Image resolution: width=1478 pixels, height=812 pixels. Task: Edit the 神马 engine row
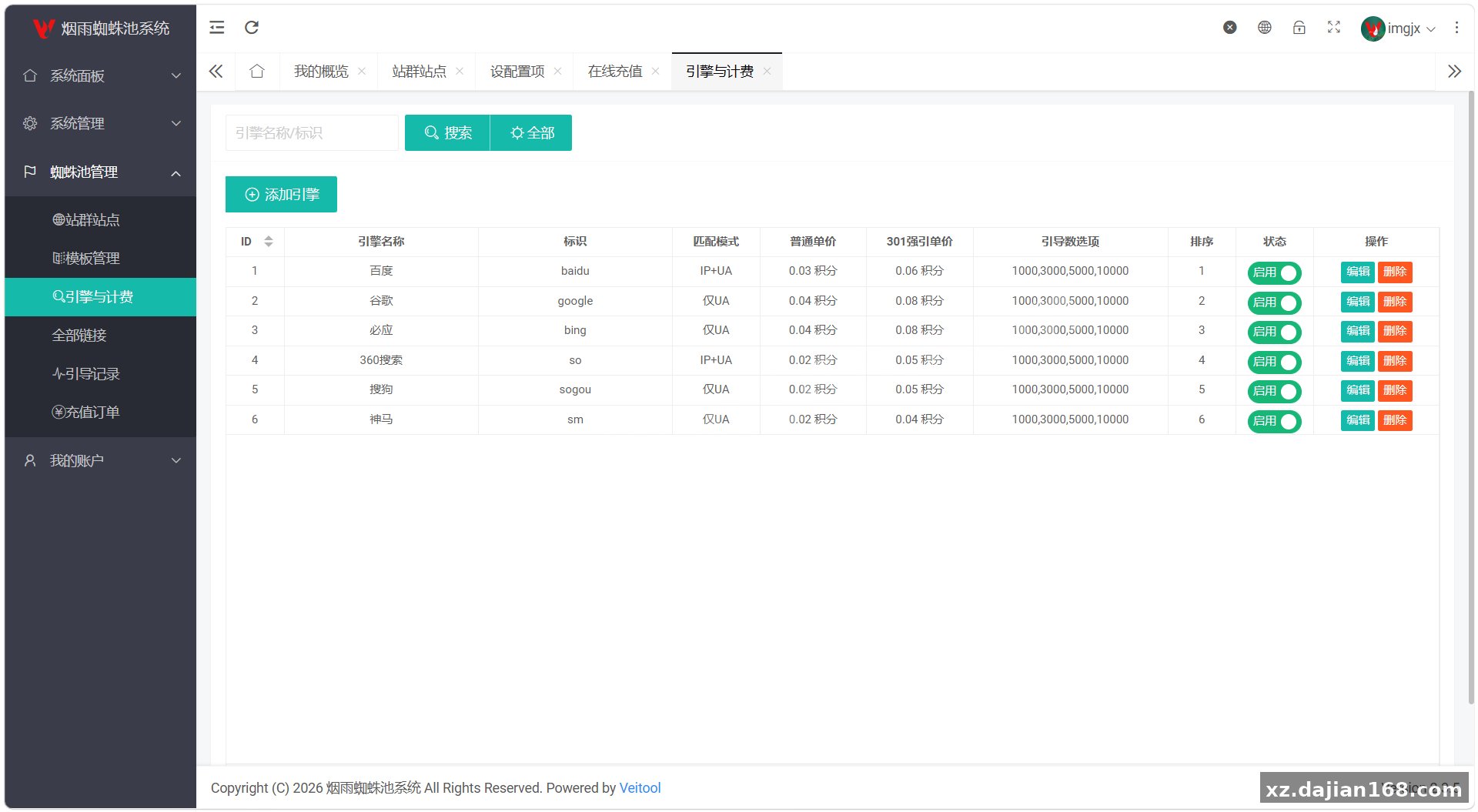click(x=1357, y=420)
